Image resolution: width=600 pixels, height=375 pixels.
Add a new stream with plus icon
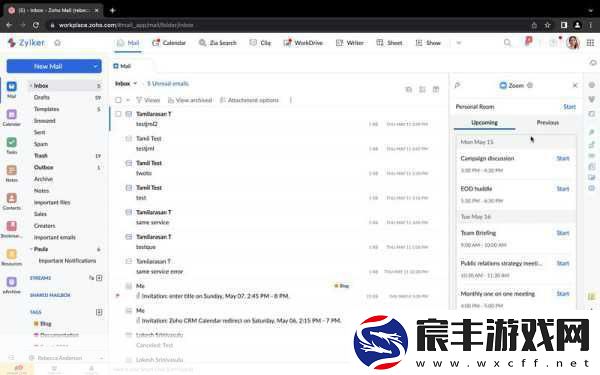tap(99, 278)
